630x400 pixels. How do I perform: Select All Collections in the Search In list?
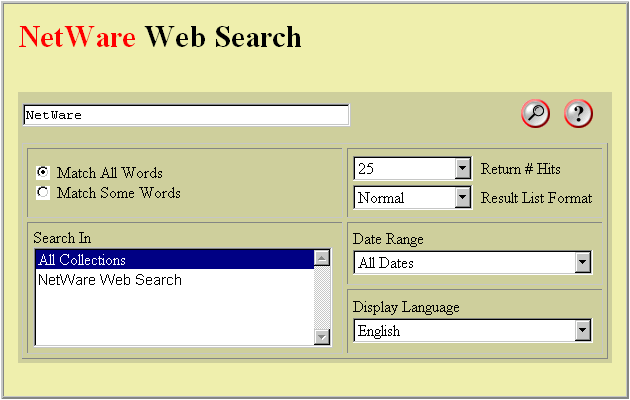(x=175, y=259)
